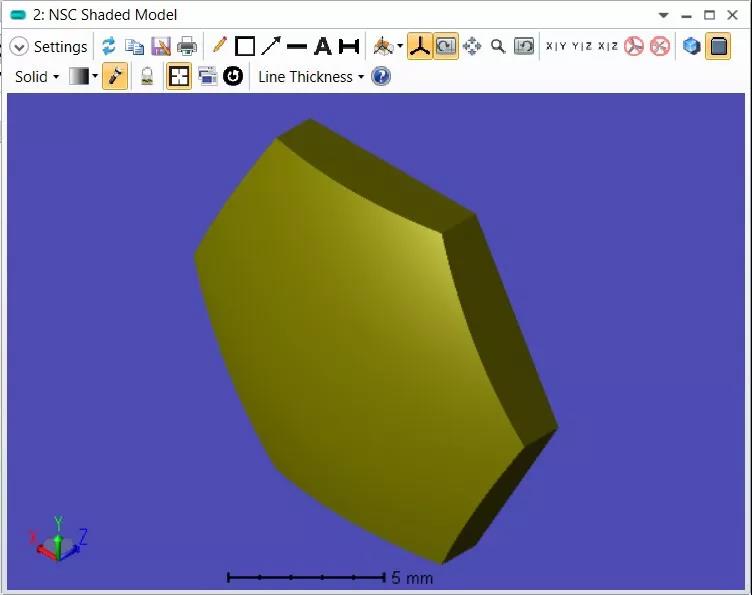Toggle the flashlight lighting button
Viewport: 752px width, 595px height.
(x=115, y=76)
